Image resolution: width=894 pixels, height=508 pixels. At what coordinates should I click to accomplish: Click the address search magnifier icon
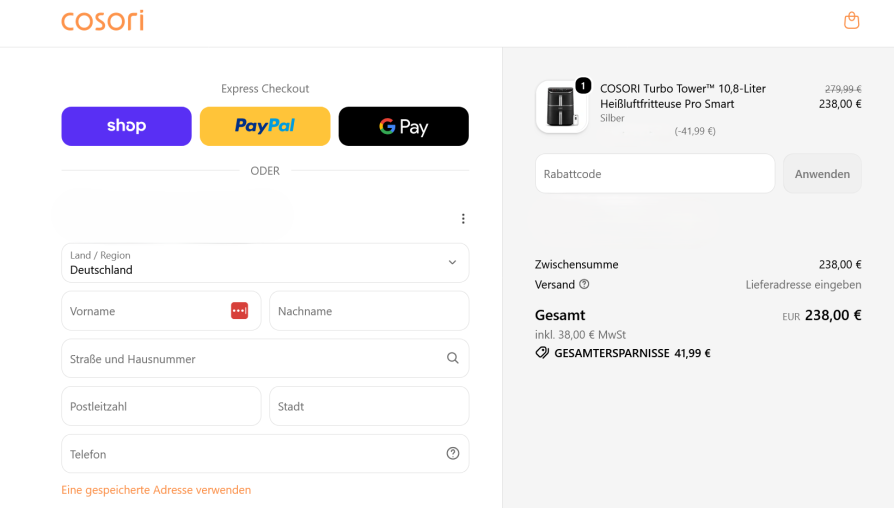(x=453, y=358)
